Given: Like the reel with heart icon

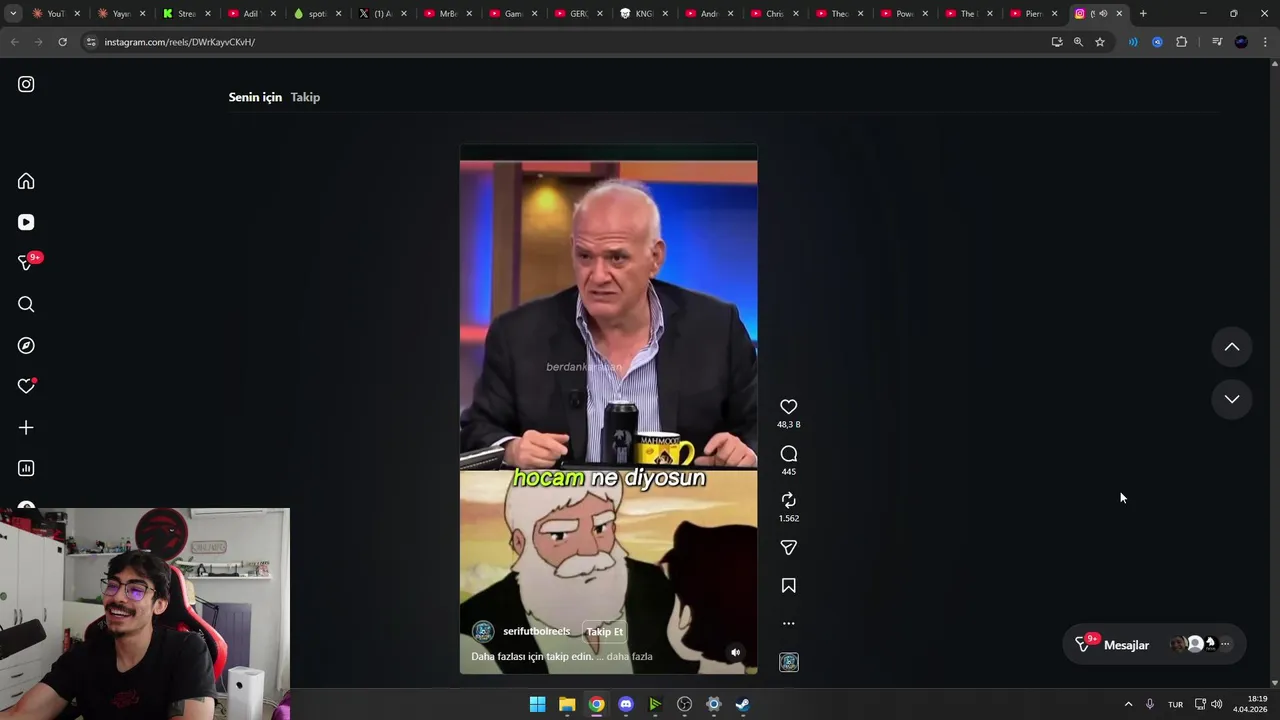Looking at the screenshot, I should point(789,406).
